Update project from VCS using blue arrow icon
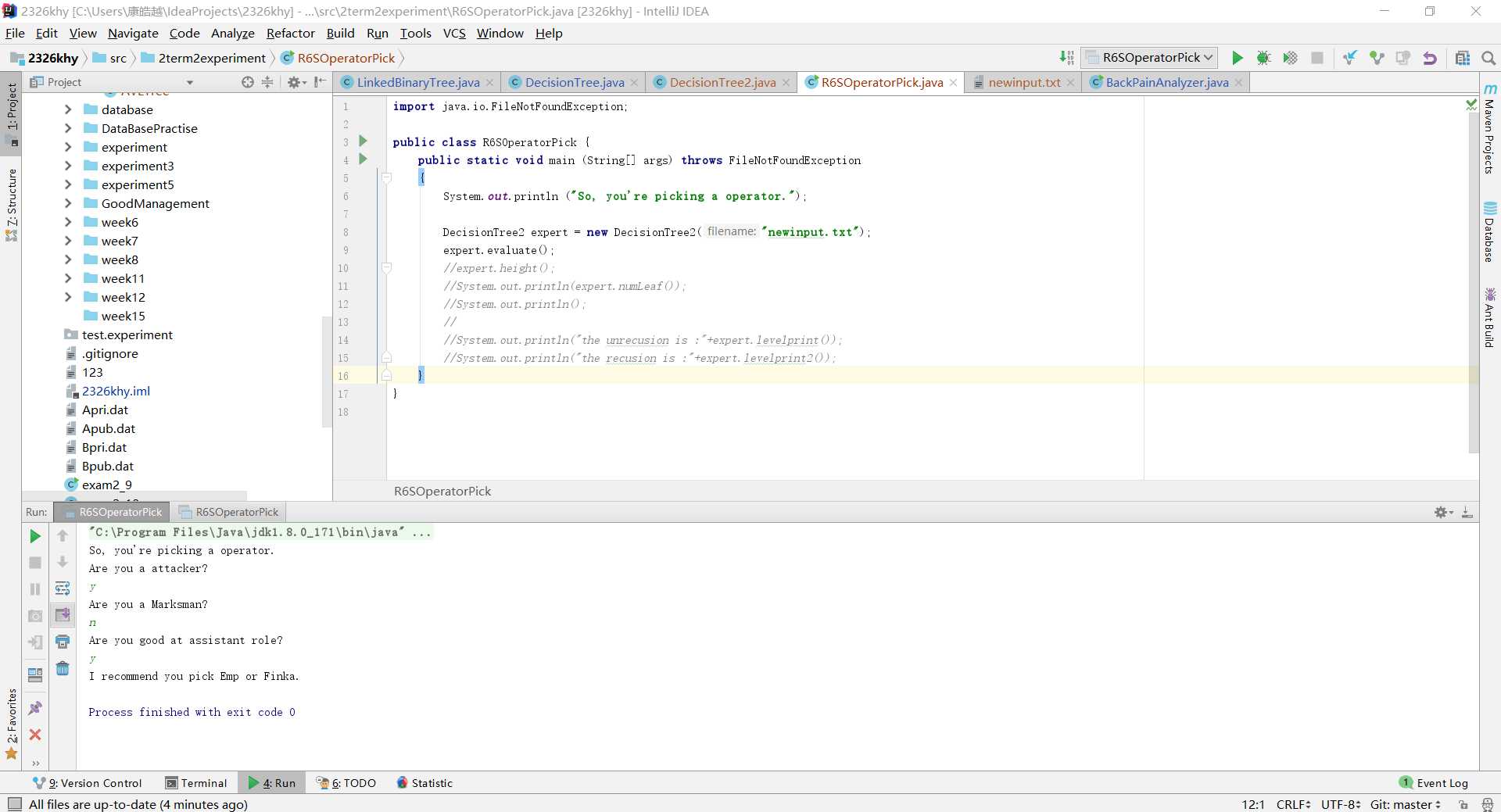 (x=1350, y=58)
